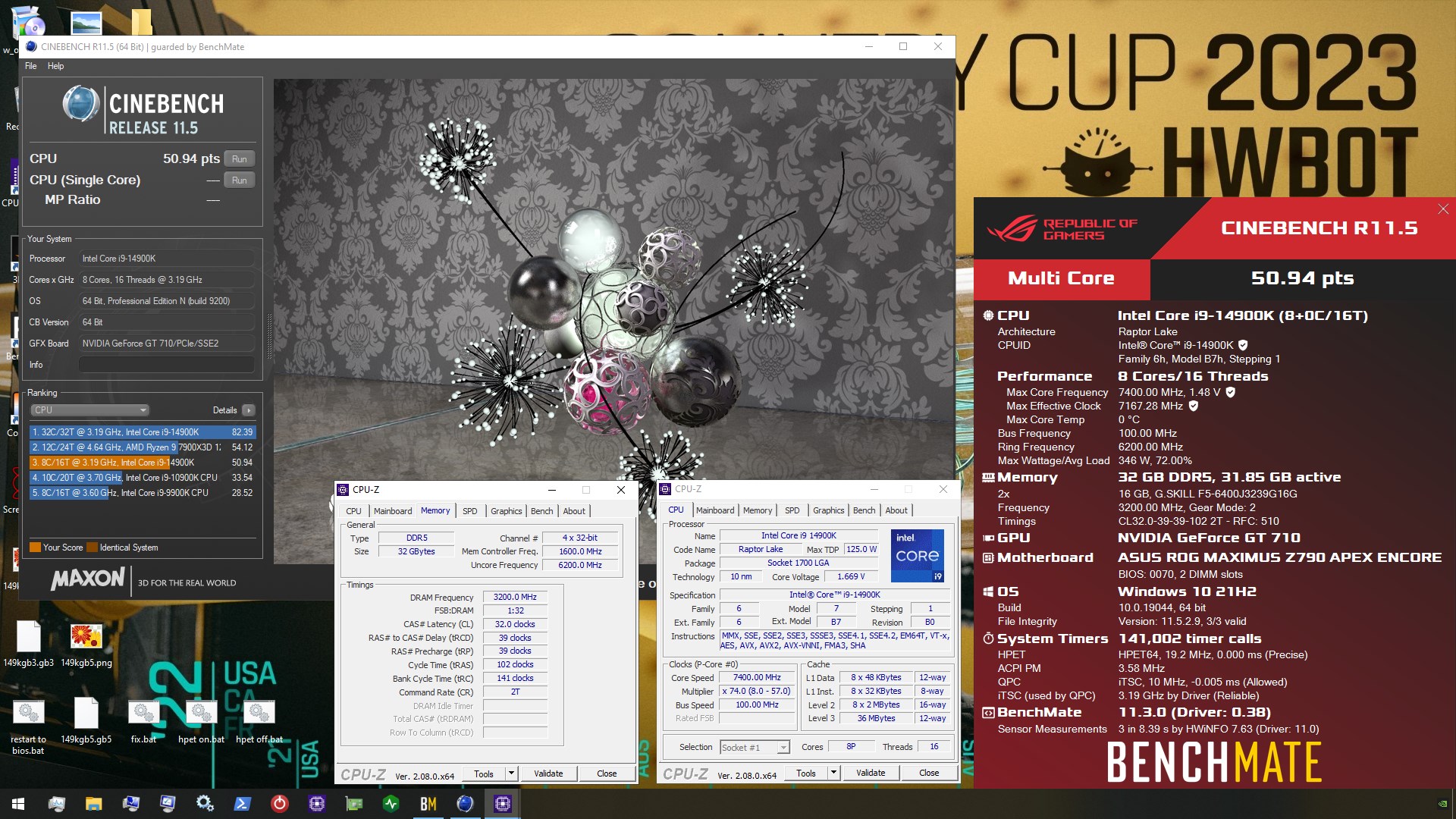Click CPU-Z title bar icon of Memory-view window
1456x819 pixels.
point(343,490)
